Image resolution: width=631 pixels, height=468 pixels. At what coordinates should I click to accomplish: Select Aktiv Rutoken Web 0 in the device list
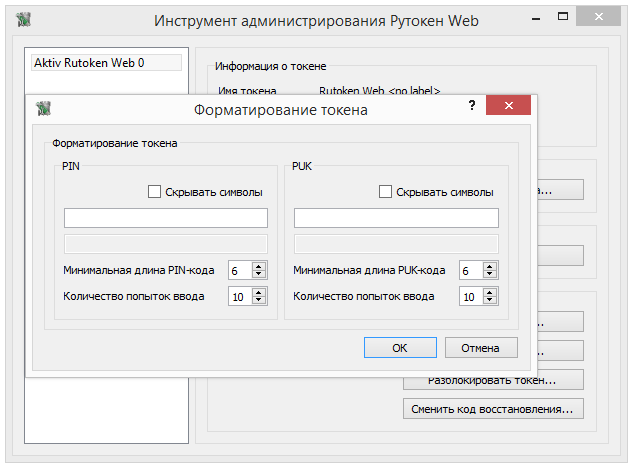point(106,63)
